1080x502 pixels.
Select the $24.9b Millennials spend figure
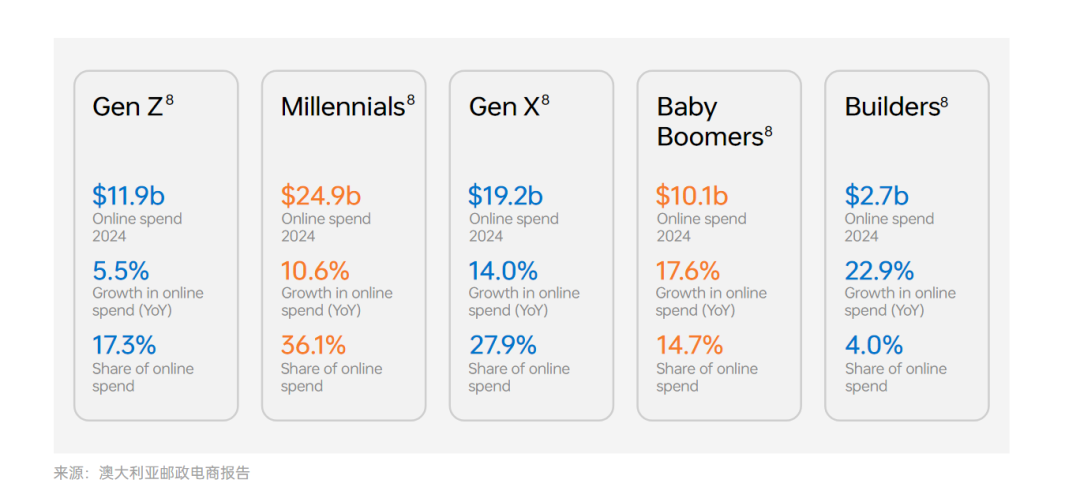pos(320,196)
